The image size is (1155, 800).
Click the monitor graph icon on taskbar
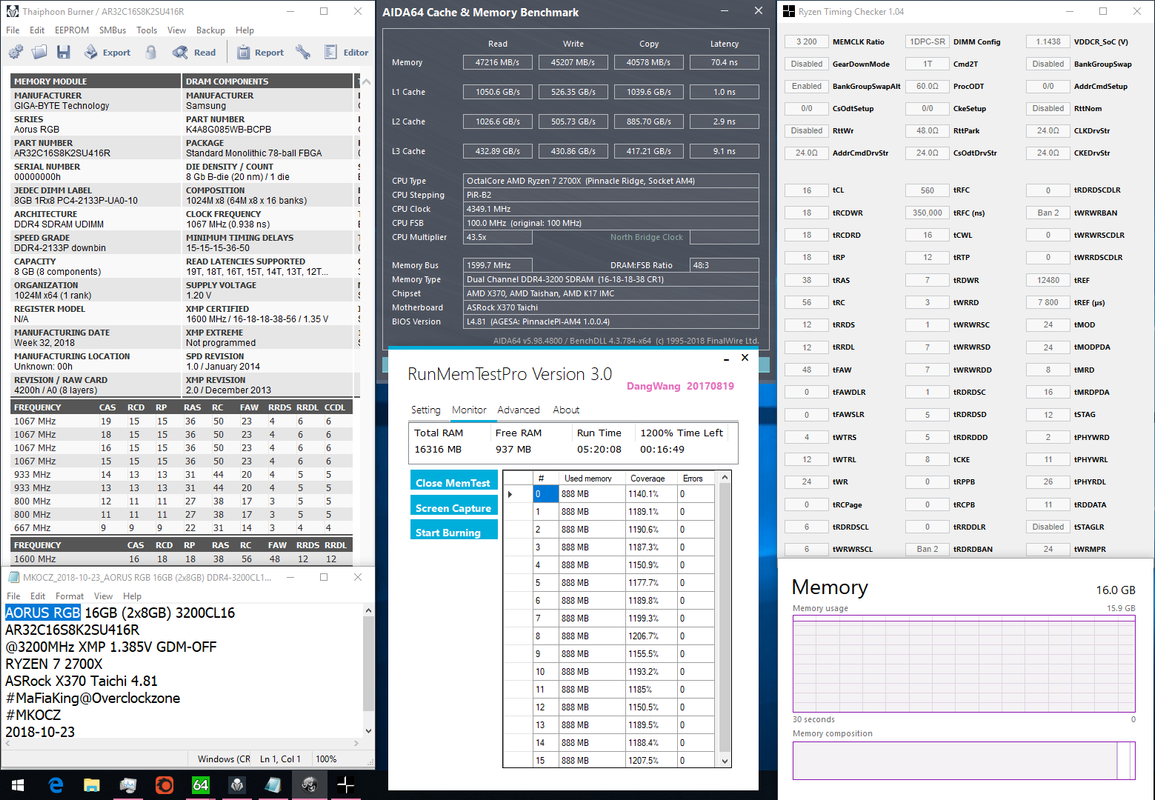(x=127, y=785)
